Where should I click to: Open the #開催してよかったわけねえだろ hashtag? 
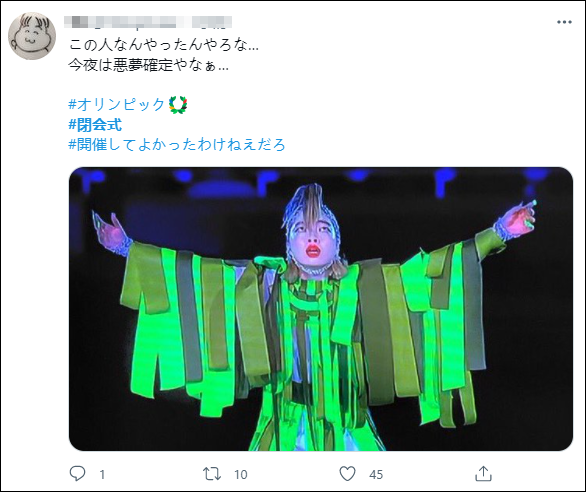(x=177, y=144)
